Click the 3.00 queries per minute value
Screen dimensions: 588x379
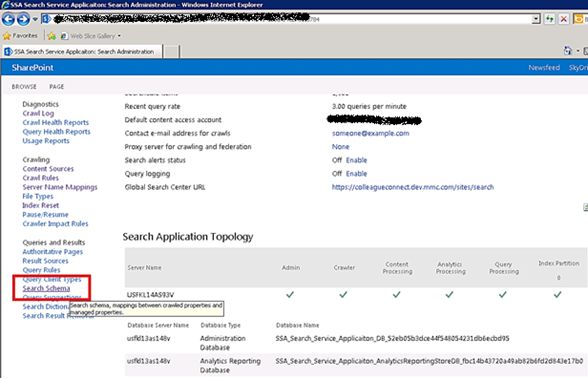point(369,106)
